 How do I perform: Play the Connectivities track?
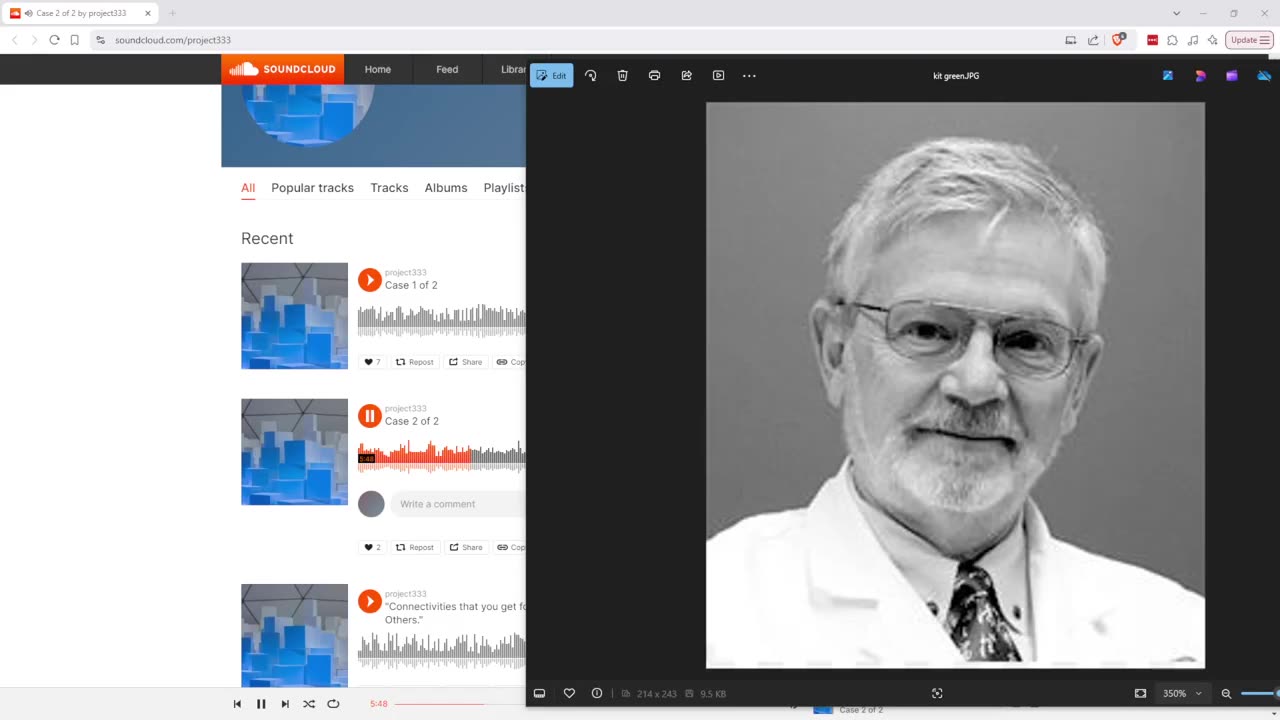pos(370,601)
